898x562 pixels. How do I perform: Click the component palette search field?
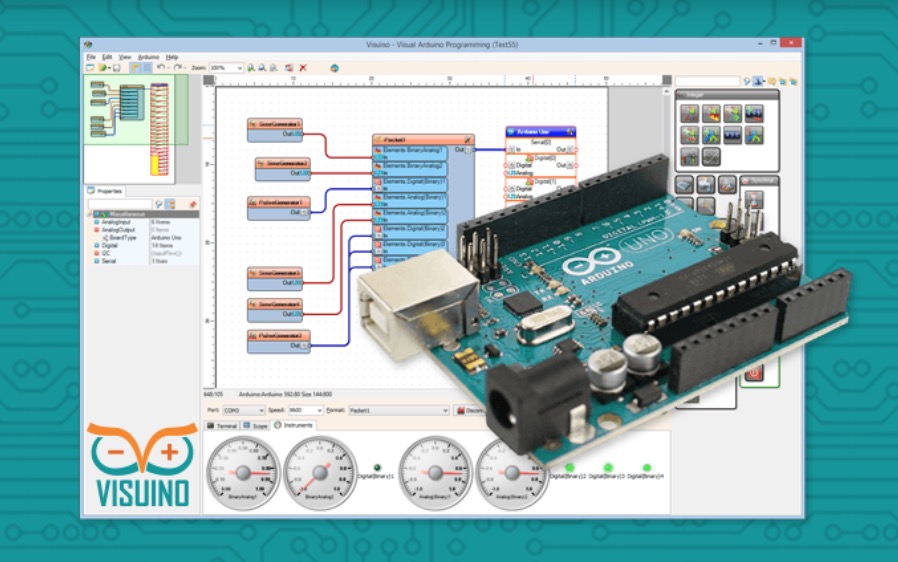707,81
